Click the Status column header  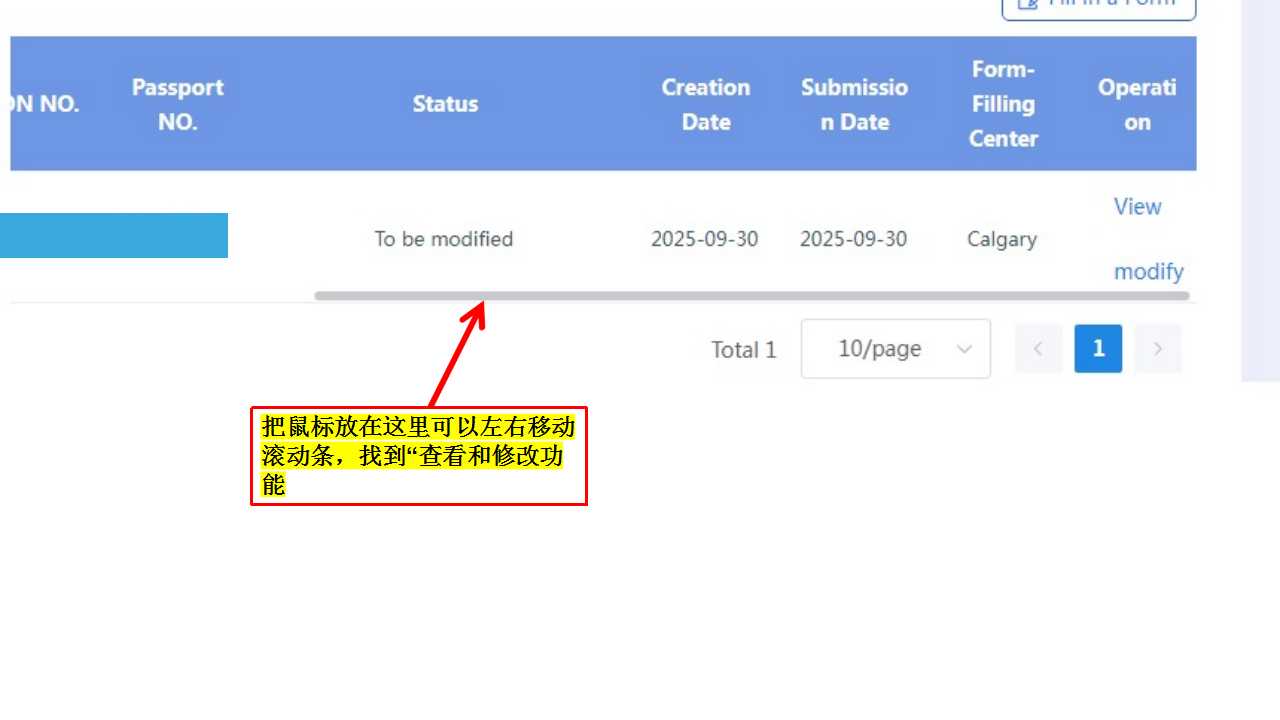[445, 104]
